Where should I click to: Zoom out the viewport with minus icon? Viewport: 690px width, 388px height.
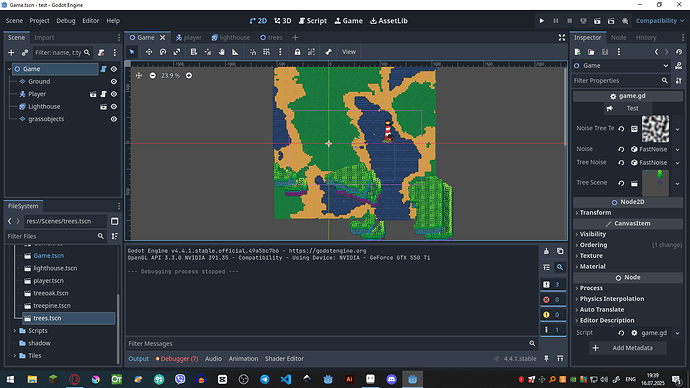[152, 76]
